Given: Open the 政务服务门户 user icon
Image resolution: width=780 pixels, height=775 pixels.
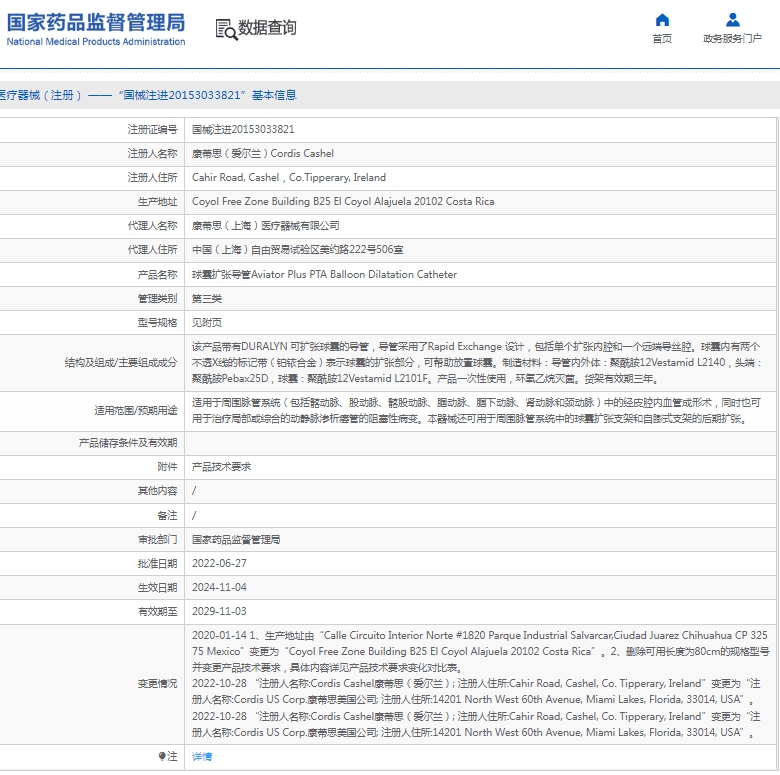Looking at the screenshot, I should point(732,20).
